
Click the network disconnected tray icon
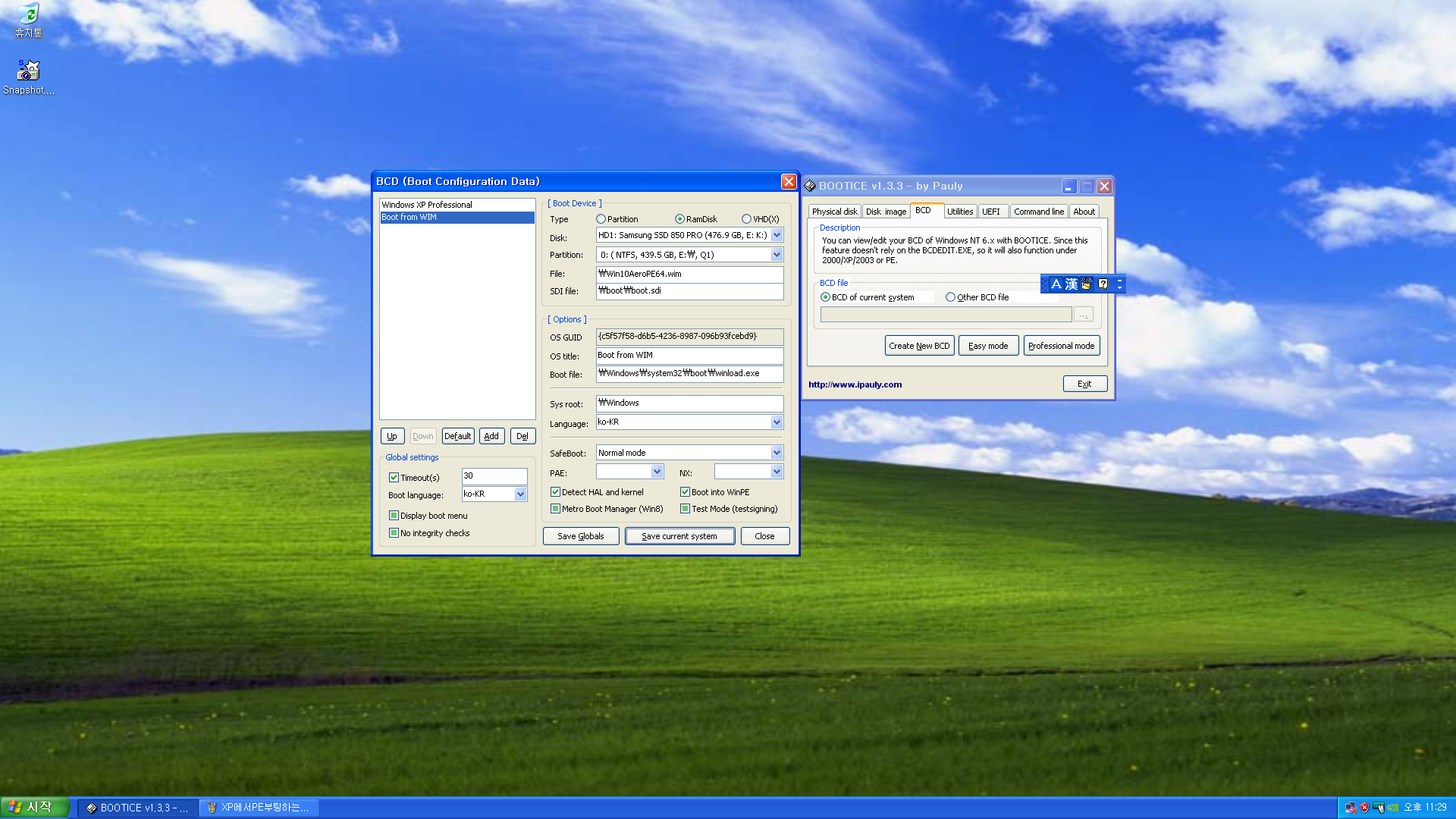pos(1351,808)
